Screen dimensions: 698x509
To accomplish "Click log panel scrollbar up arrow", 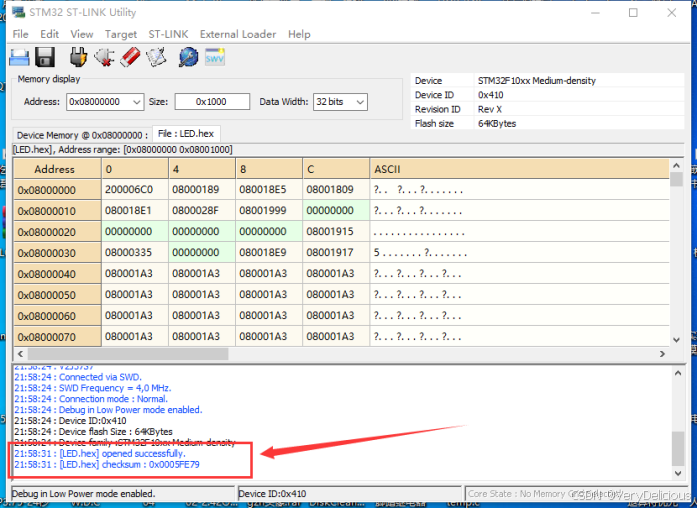I will 678,373.
